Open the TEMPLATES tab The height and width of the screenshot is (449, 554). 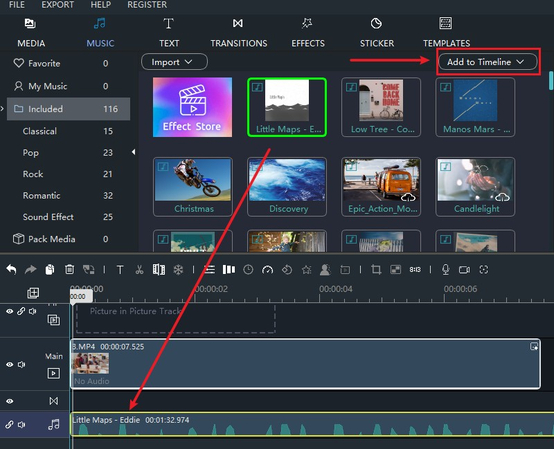(446, 33)
